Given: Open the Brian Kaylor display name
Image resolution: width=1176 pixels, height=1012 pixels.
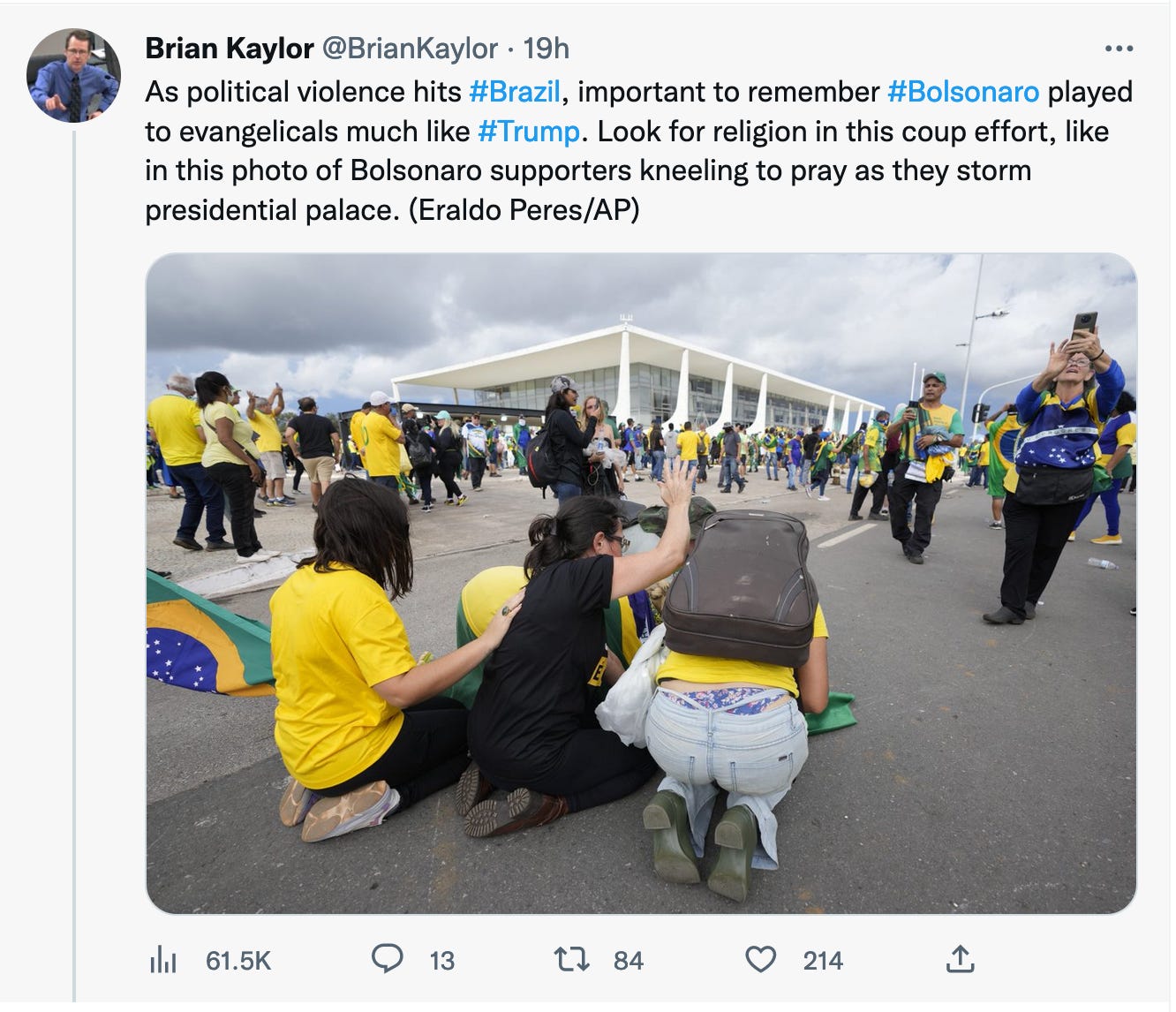Looking at the screenshot, I should tap(229, 49).
